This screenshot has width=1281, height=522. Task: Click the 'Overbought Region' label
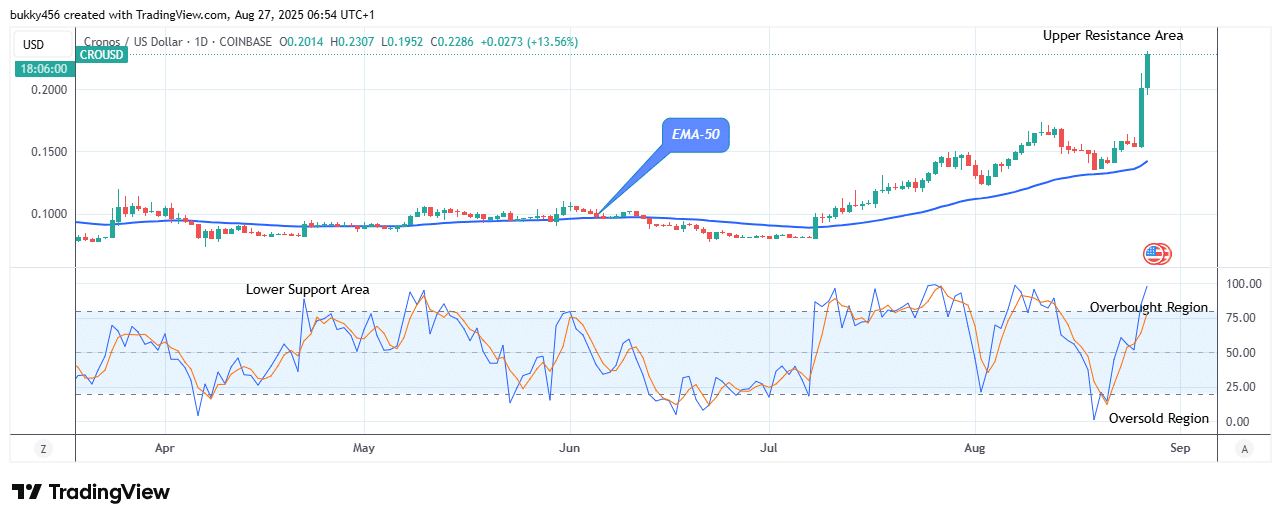click(x=1149, y=307)
